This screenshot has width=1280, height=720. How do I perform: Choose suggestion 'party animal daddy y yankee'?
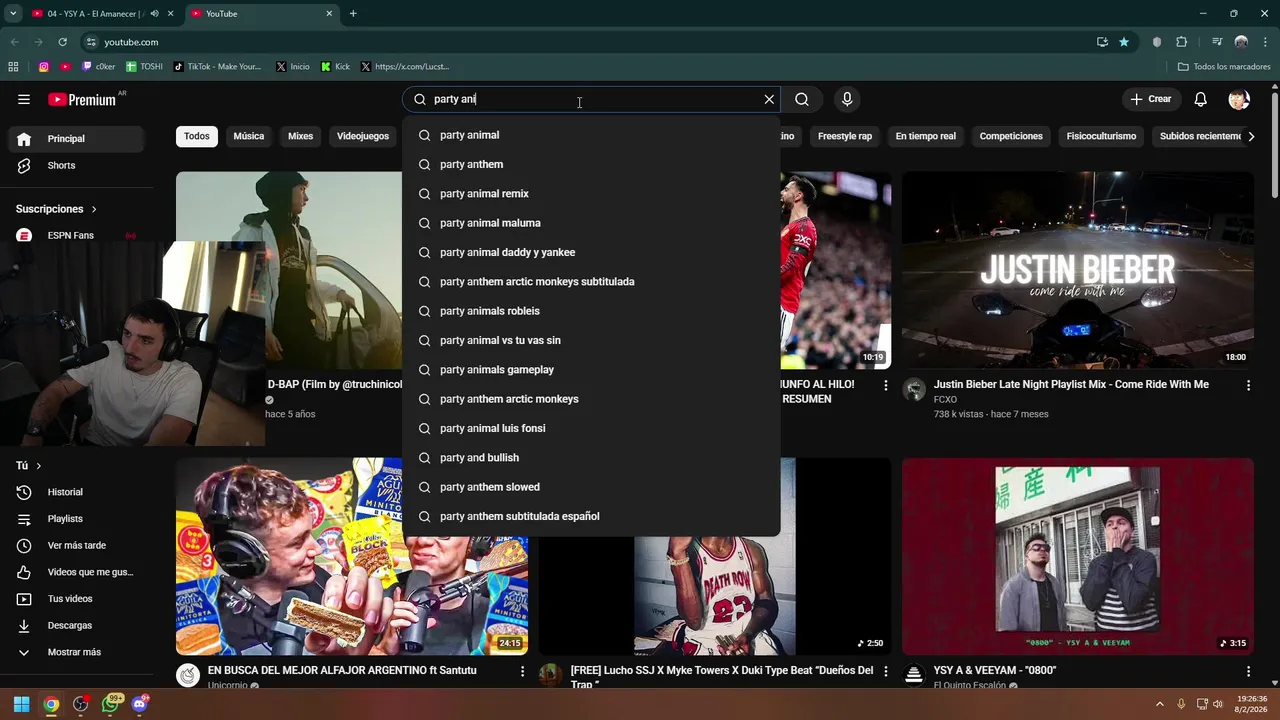coord(591,252)
